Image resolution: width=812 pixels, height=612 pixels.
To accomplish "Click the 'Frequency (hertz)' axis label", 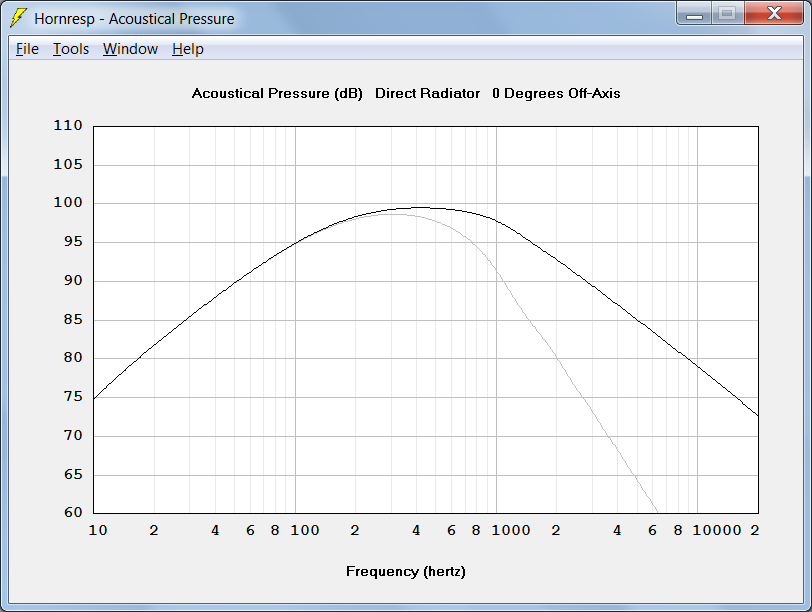I will (x=405, y=572).
